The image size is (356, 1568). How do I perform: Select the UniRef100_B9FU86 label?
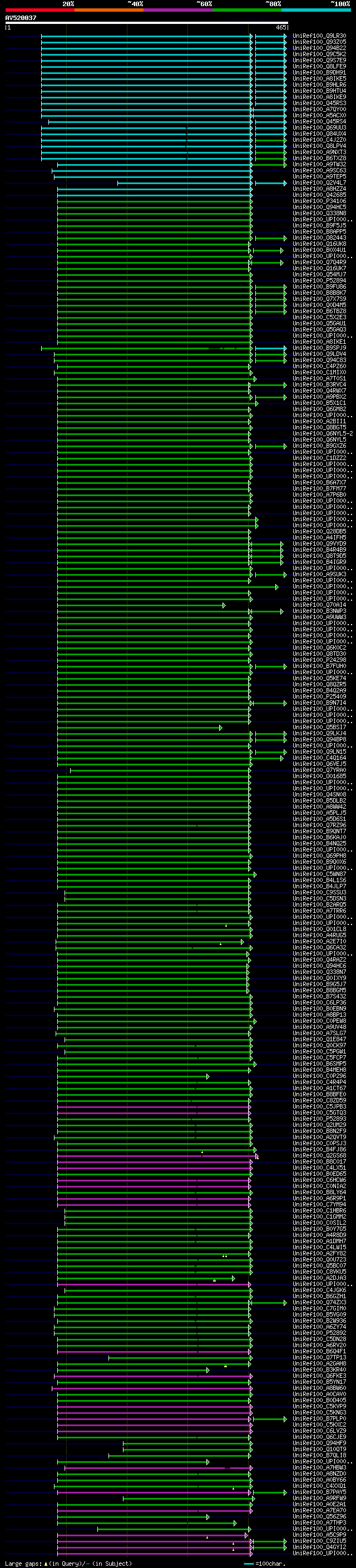point(319,286)
